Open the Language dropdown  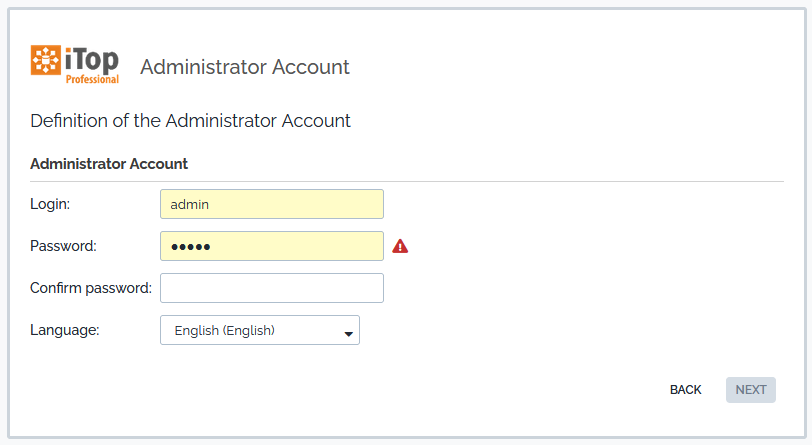(259, 331)
